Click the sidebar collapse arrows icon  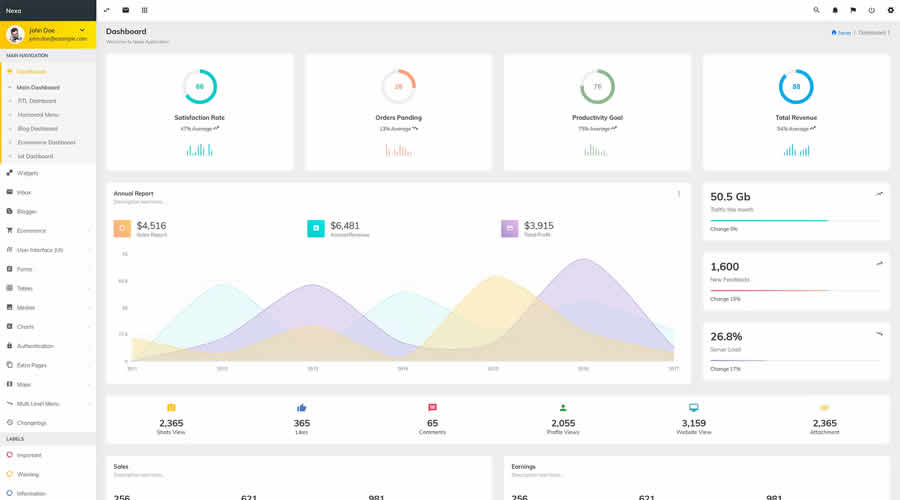pyautogui.click(x=107, y=10)
